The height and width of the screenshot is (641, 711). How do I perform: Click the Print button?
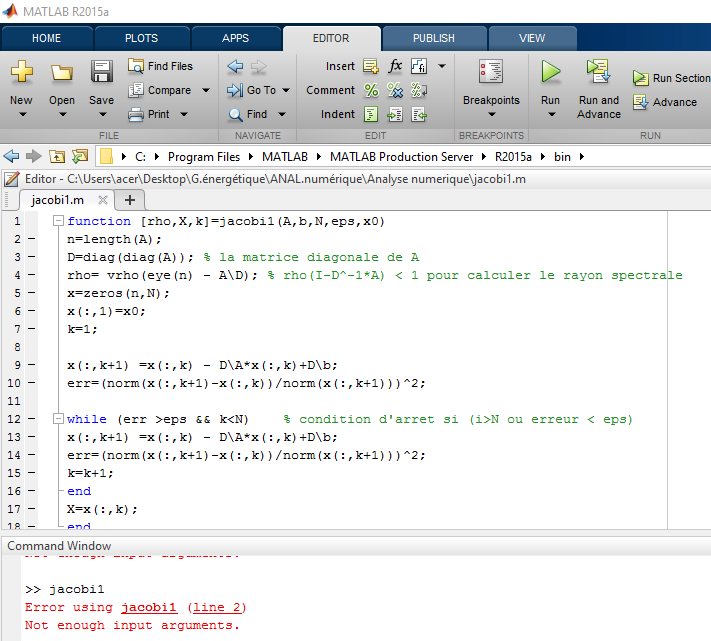(149, 114)
